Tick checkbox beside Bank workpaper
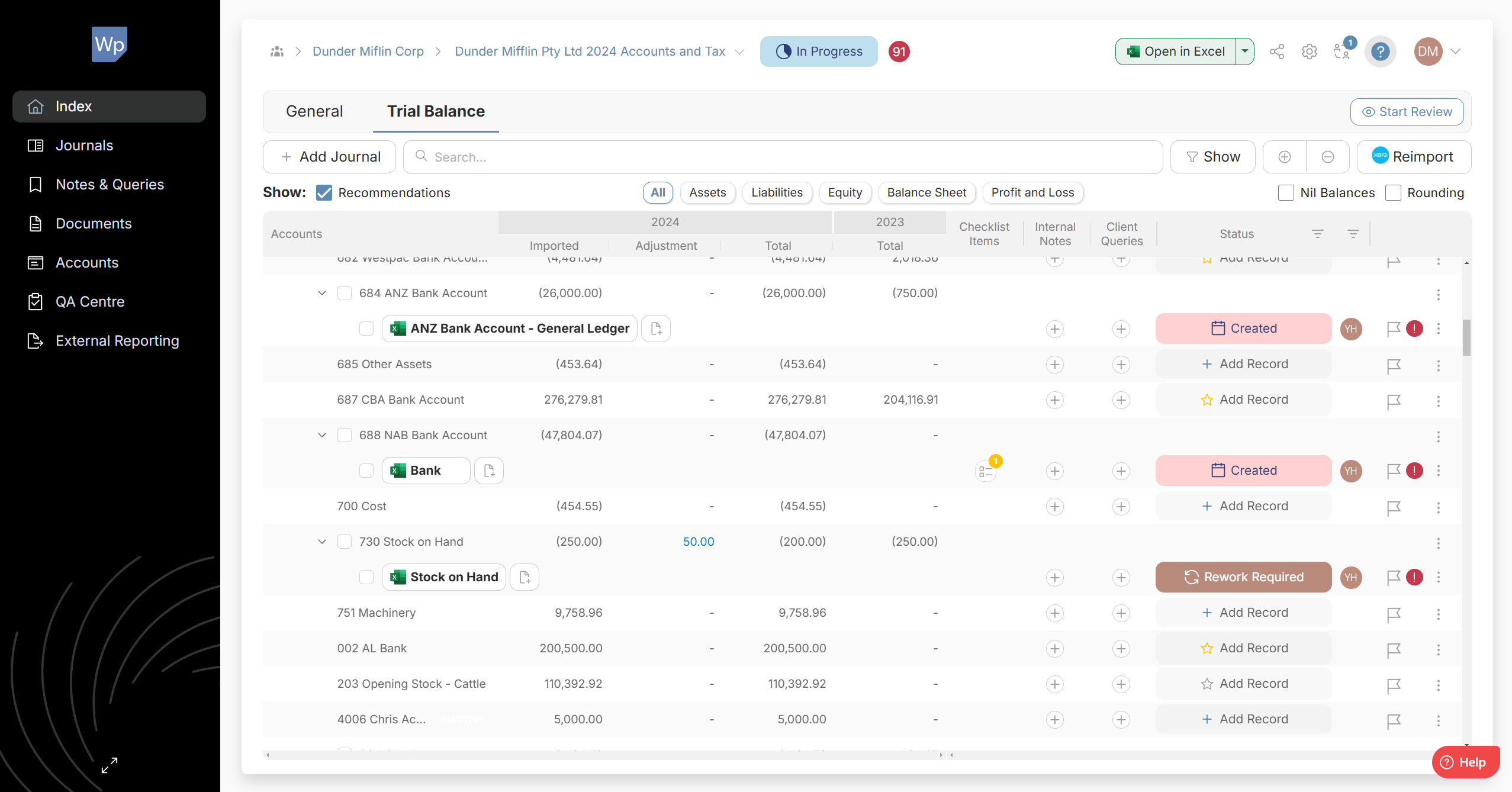 (366, 471)
